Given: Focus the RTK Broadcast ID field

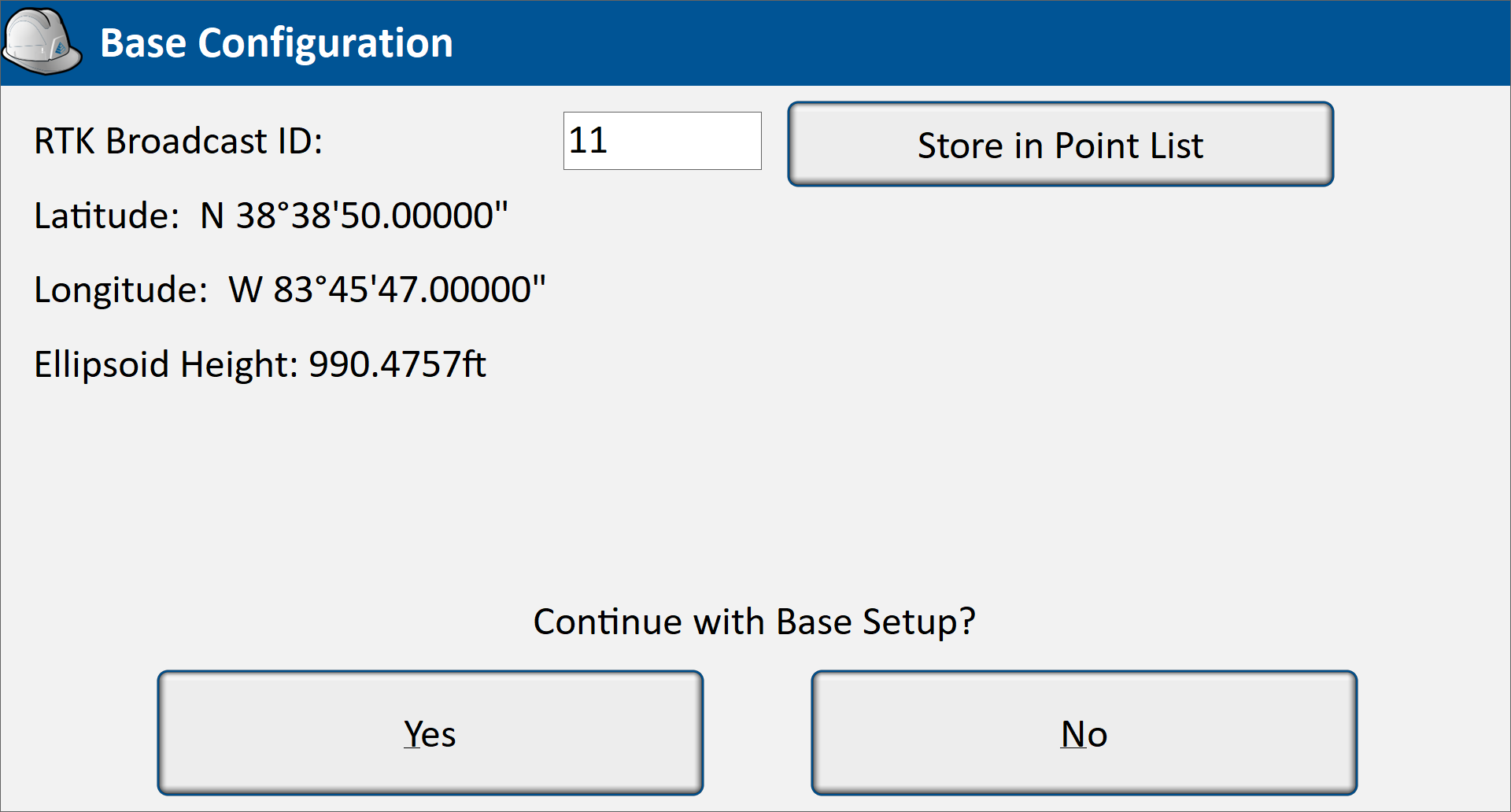Looking at the screenshot, I should tap(662, 141).
